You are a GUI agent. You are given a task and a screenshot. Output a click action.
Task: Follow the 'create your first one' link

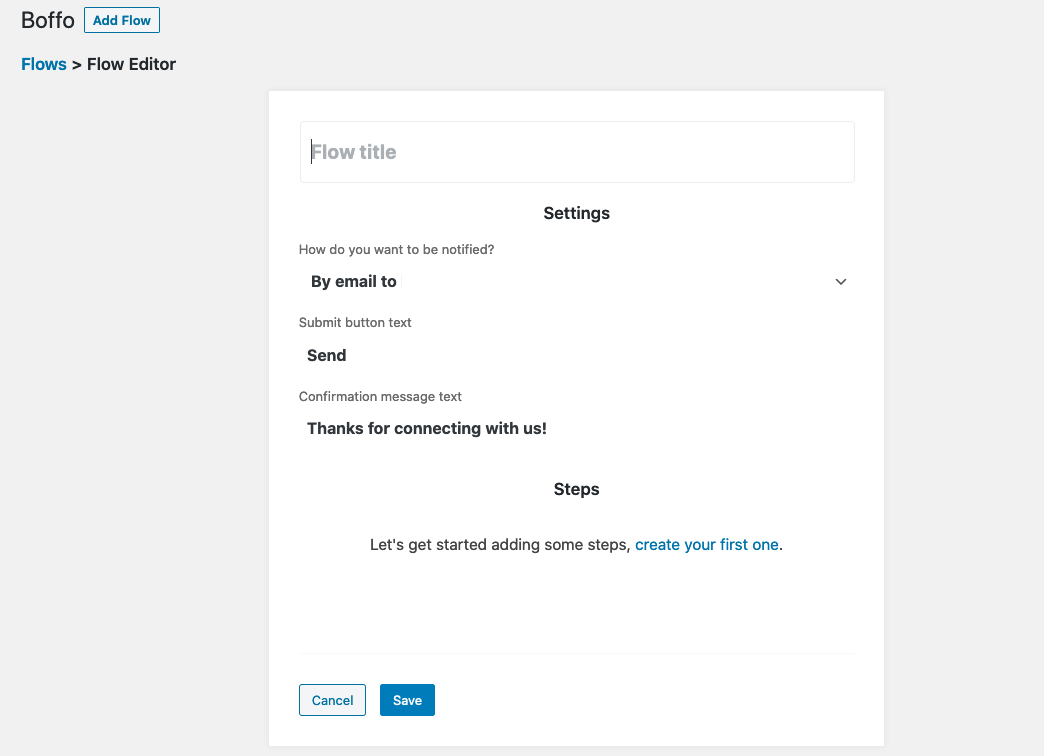point(706,545)
